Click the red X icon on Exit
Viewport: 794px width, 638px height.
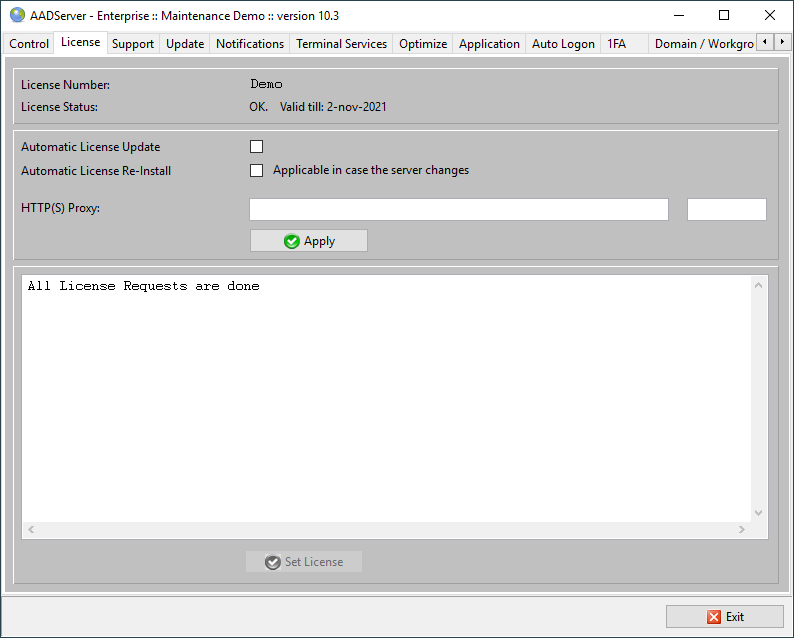[x=713, y=617]
